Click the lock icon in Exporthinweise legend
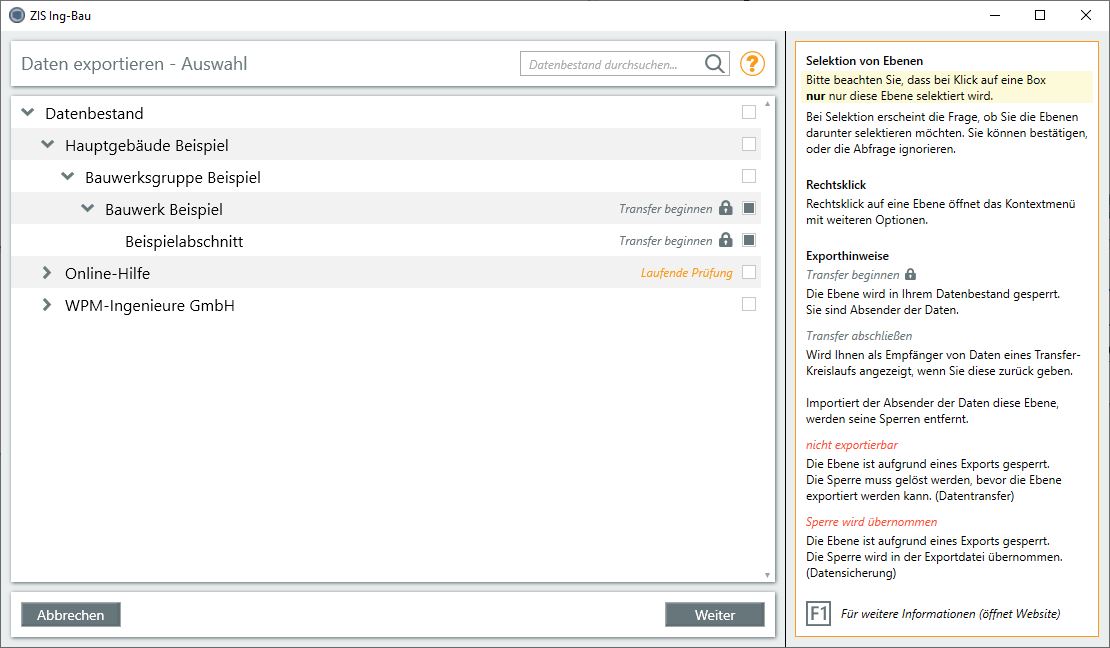 click(910, 274)
